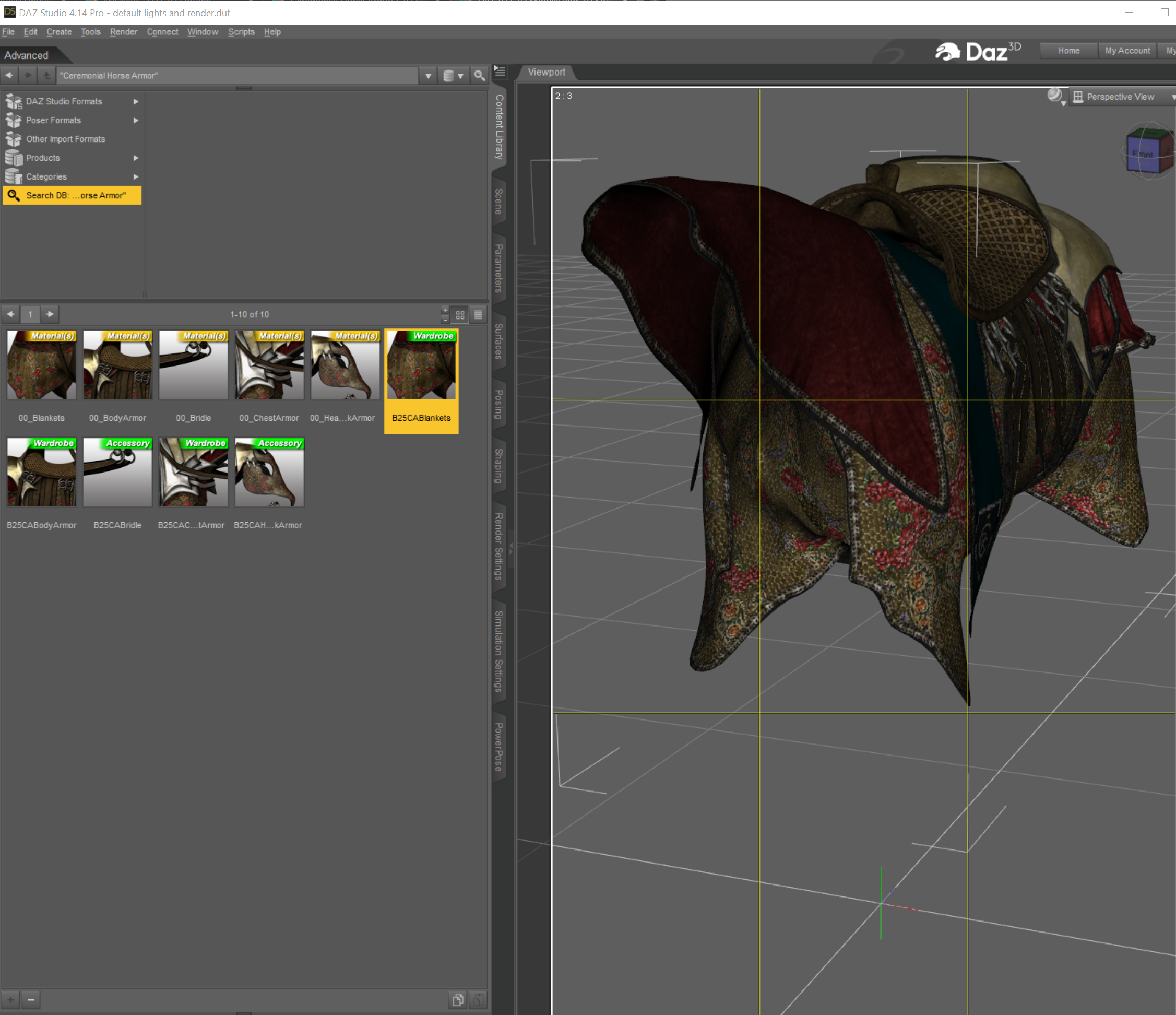Expand DAZ Studio Formats tree item
Viewport: 1176px width, 1015px height.
[136, 102]
